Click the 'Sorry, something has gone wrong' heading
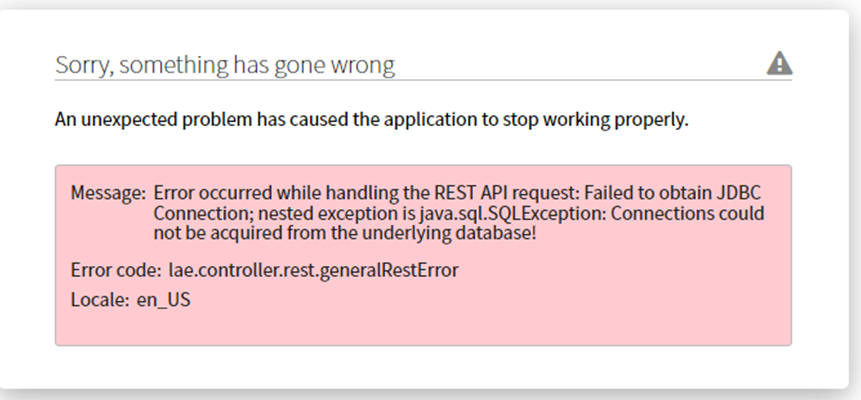 click(x=225, y=65)
